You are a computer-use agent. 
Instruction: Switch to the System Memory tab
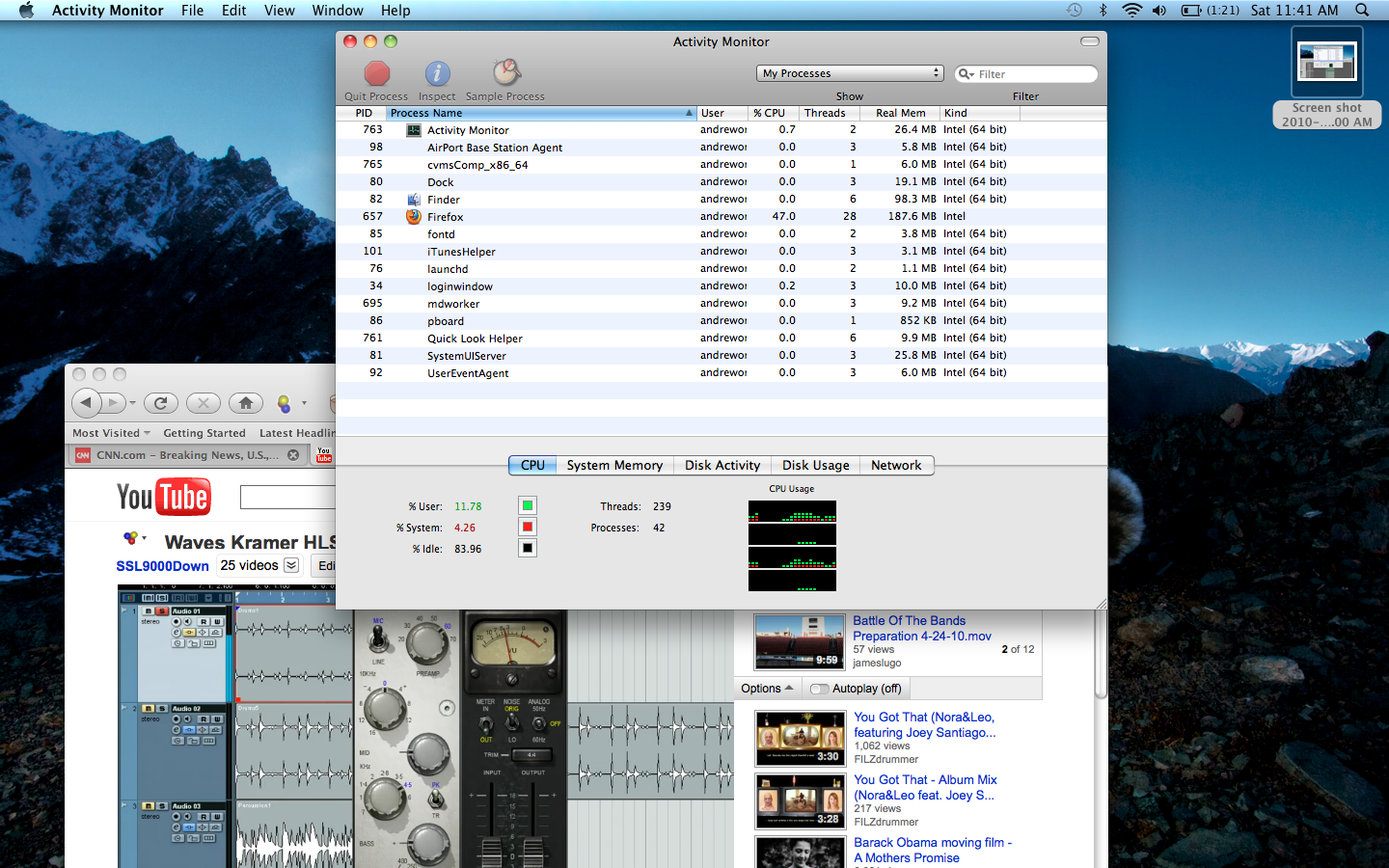(x=614, y=465)
